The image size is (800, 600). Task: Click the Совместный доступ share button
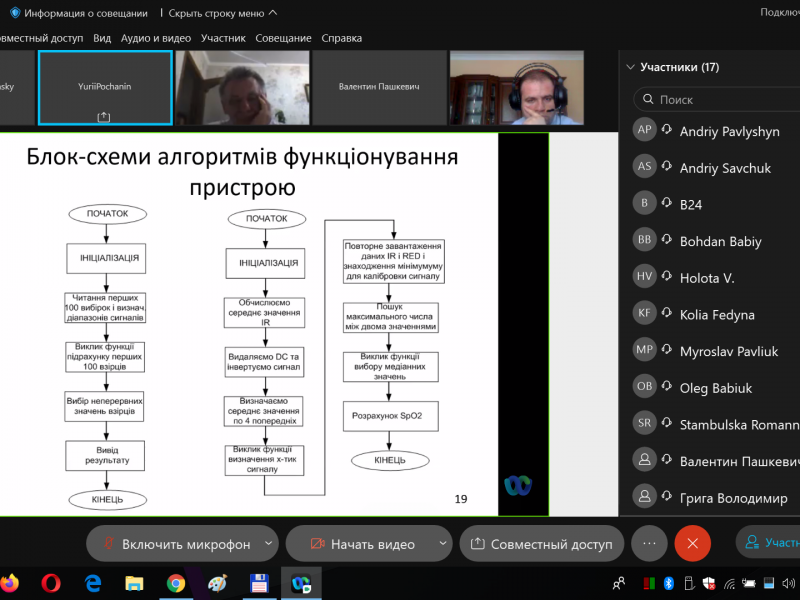(541, 544)
